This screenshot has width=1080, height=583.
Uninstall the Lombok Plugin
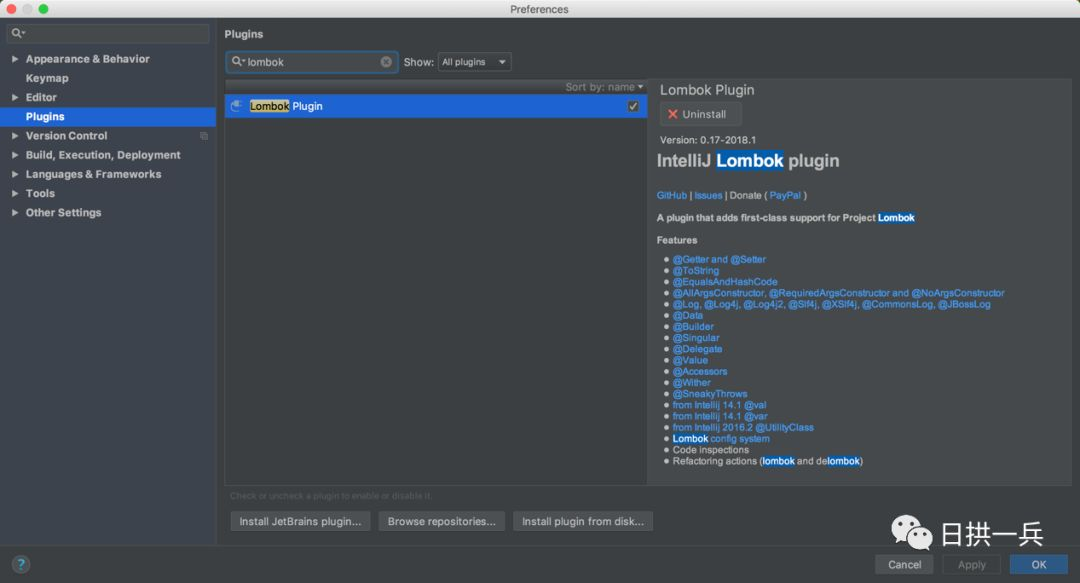click(x=700, y=114)
